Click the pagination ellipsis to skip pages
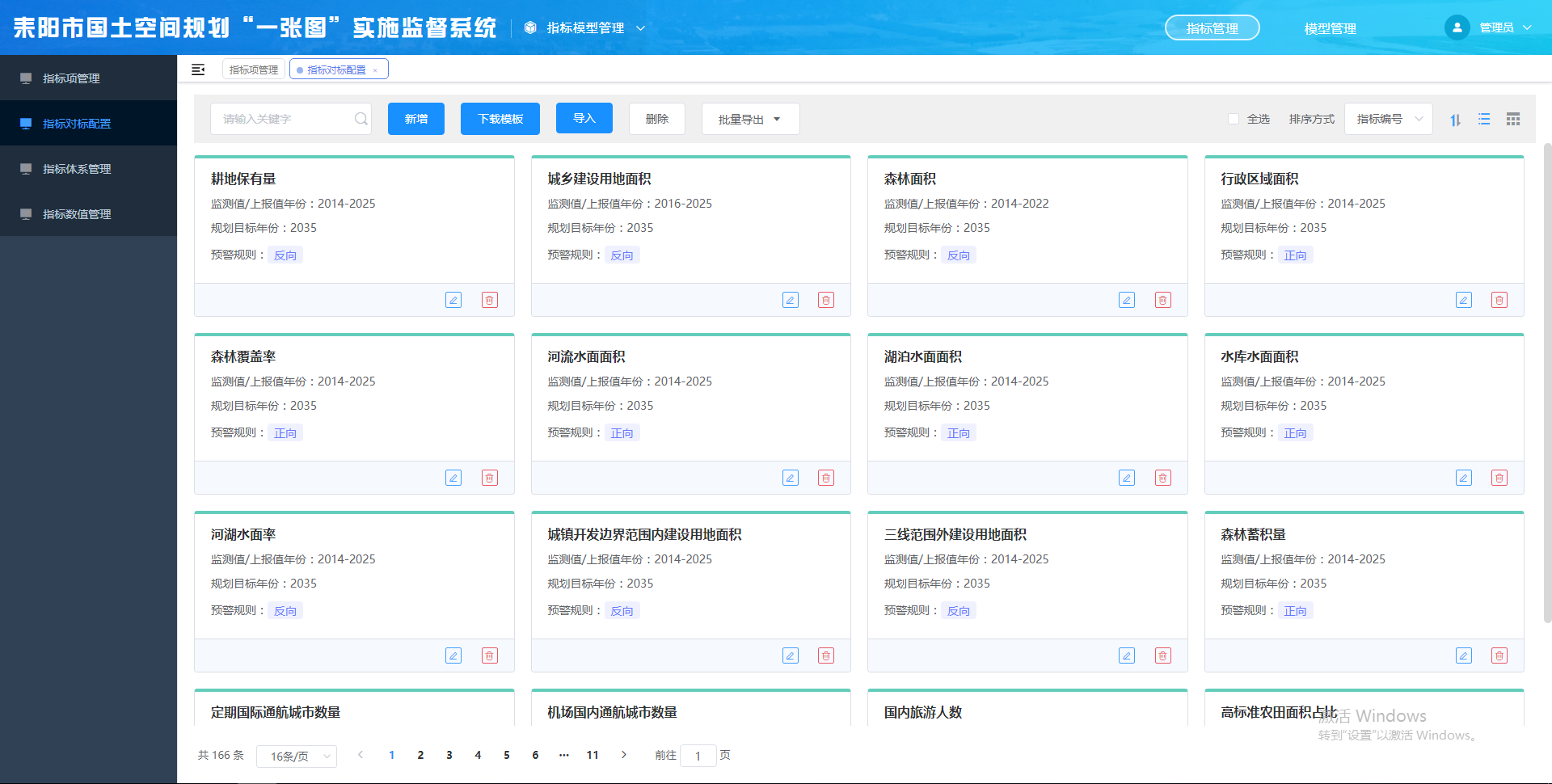 (564, 755)
